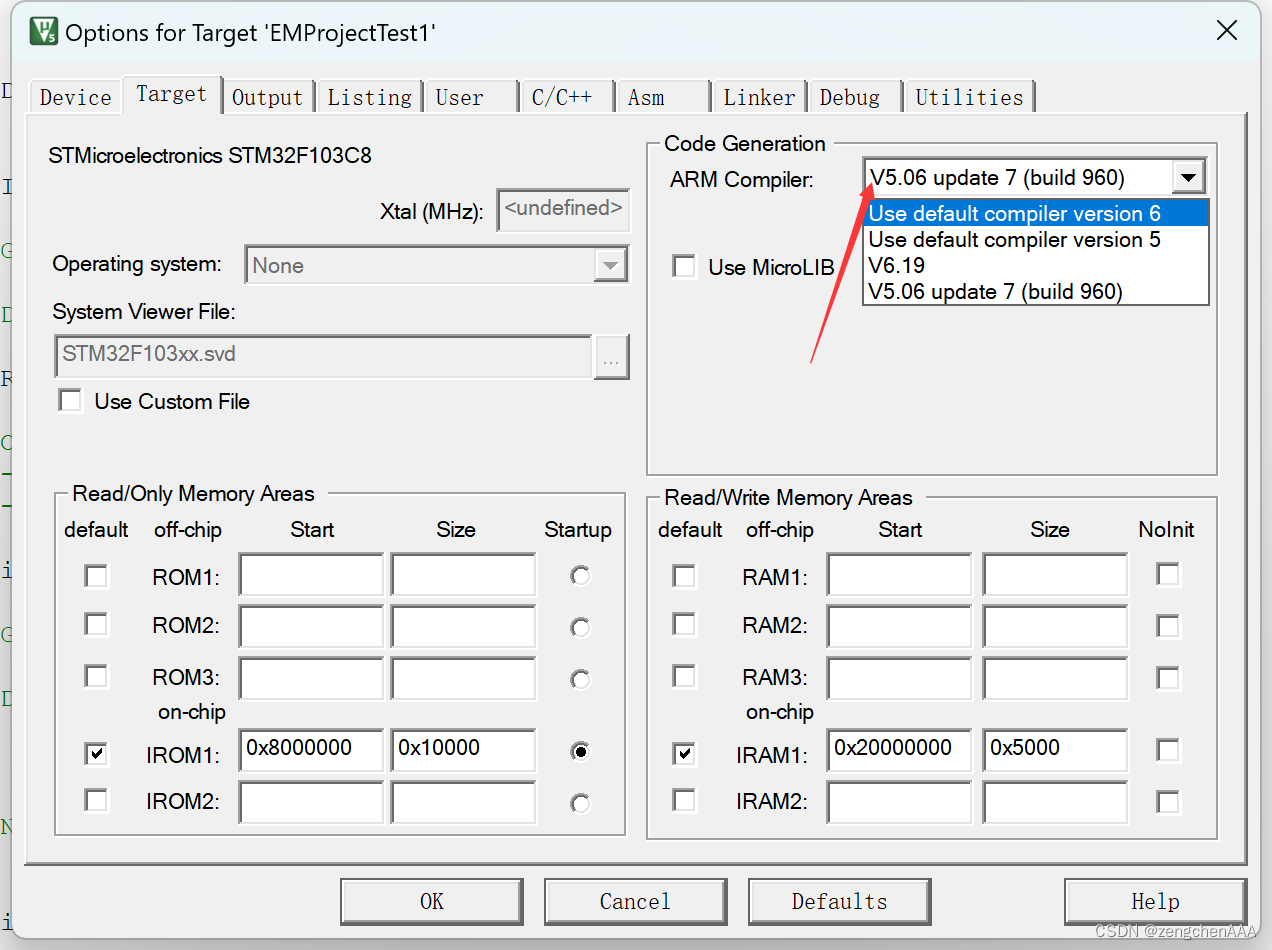
Task: Select the ROM1 Startup radio button
Action: [x=580, y=574]
